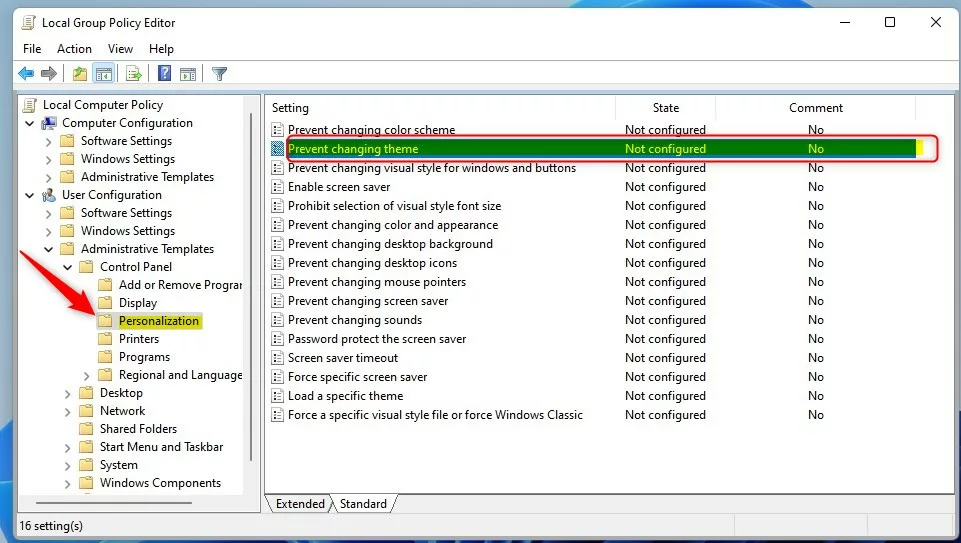Expand the Windows Components tree node
The height and width of the screenshot is (543, 961).
67,484
